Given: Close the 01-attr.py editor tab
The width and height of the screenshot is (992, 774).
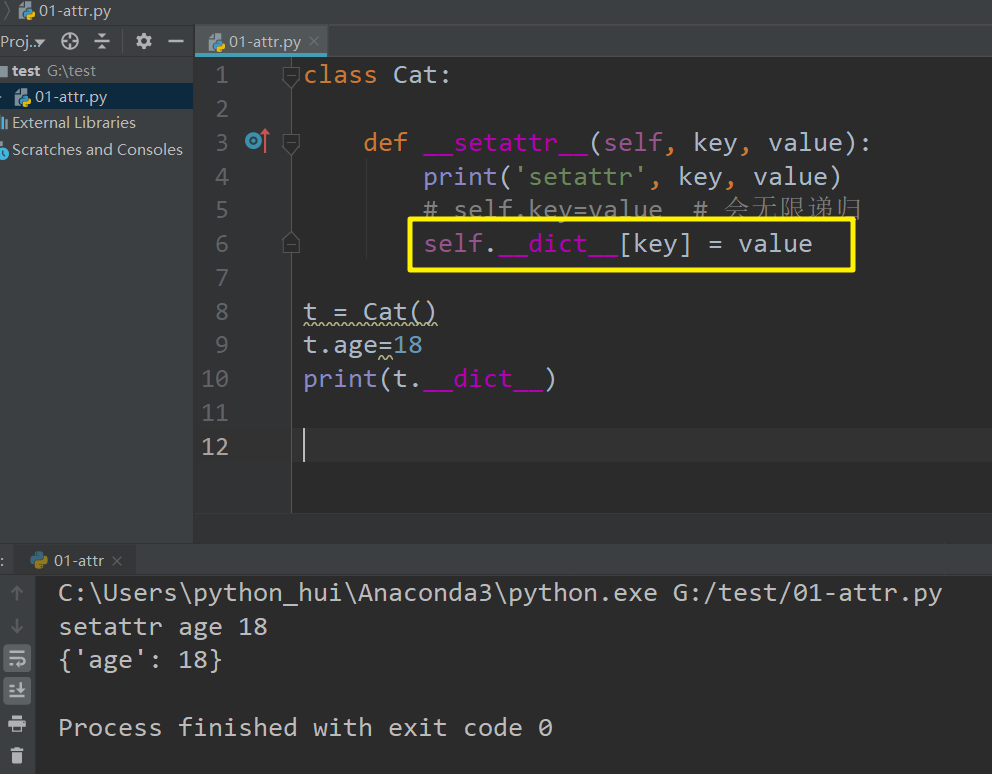Looking at the screenshot, I should (x=314, y=42).
